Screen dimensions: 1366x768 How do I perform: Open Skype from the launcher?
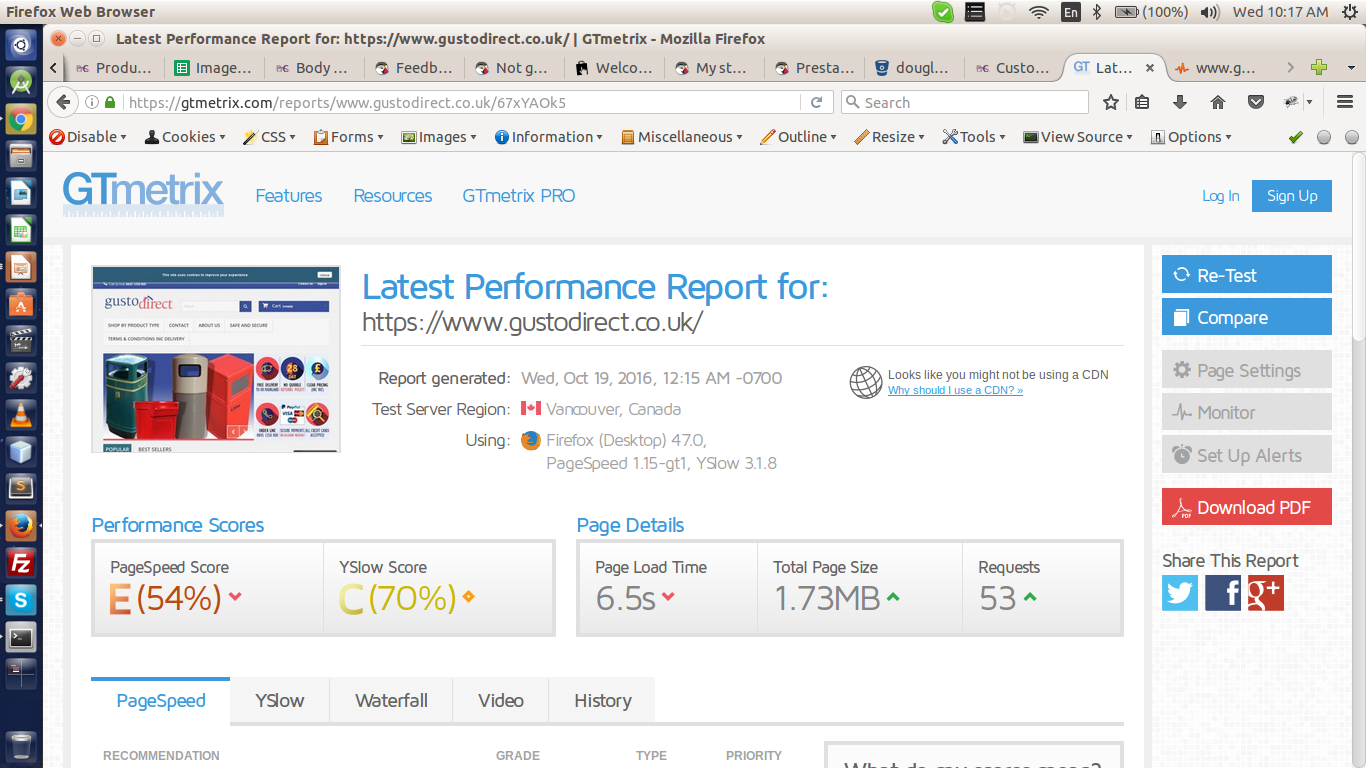click(x=21, y=600)
